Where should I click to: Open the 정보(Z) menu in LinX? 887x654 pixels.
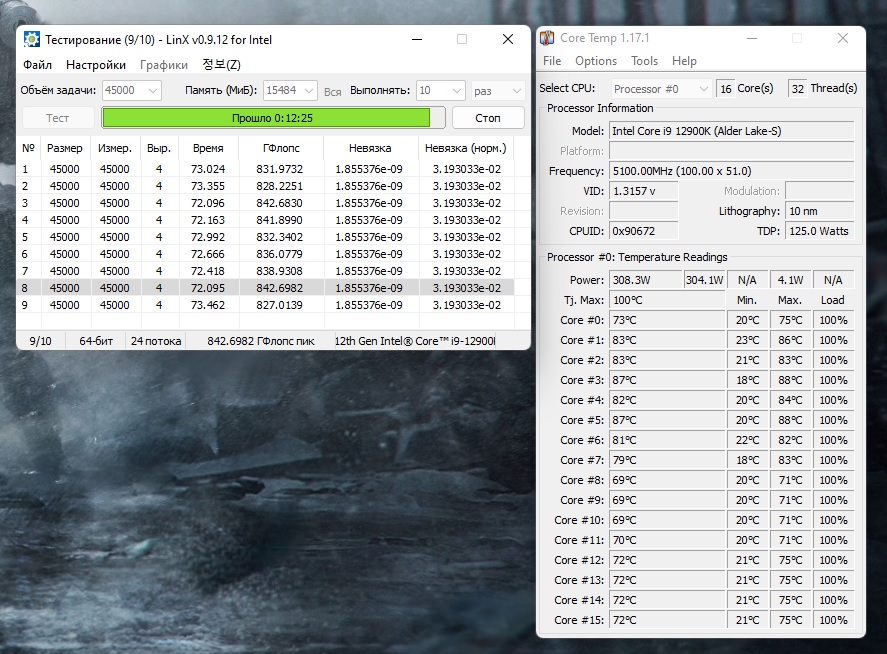221,65
